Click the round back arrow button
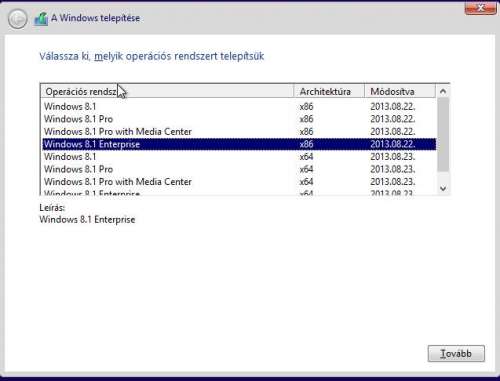The image size is (500, 381). click(x=18, y=19)
